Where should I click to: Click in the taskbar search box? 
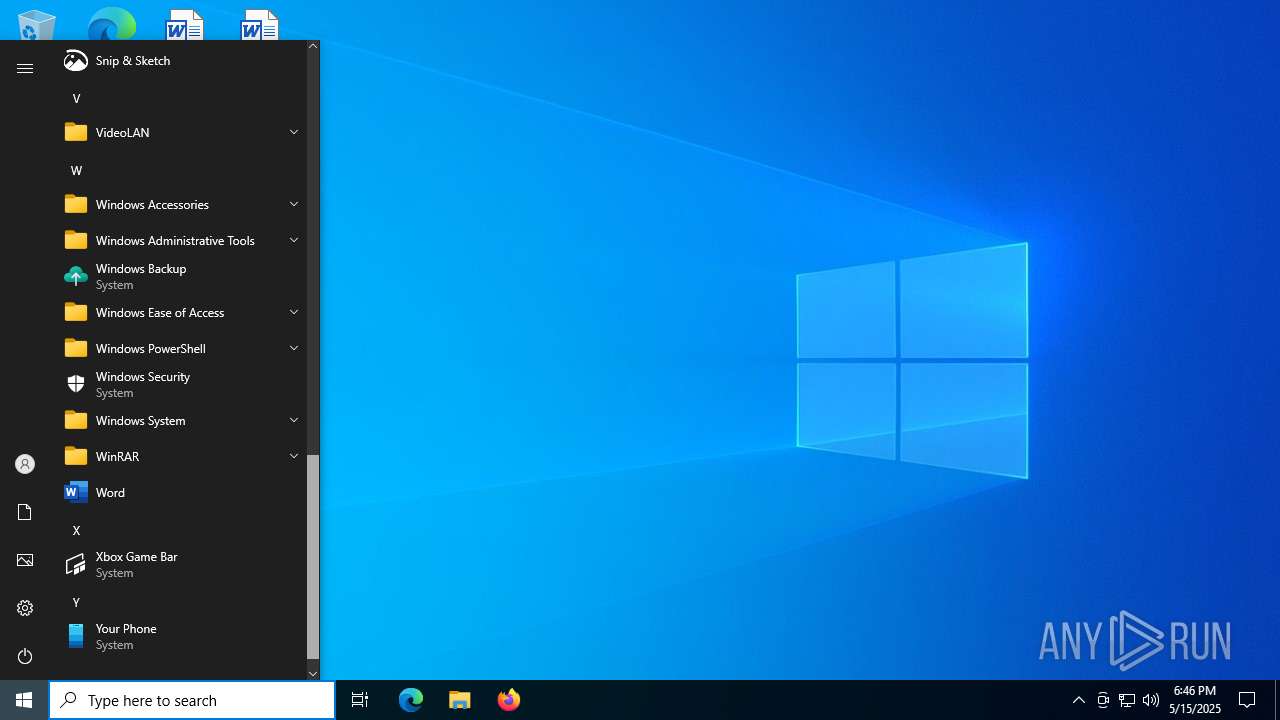pos(192,700)
